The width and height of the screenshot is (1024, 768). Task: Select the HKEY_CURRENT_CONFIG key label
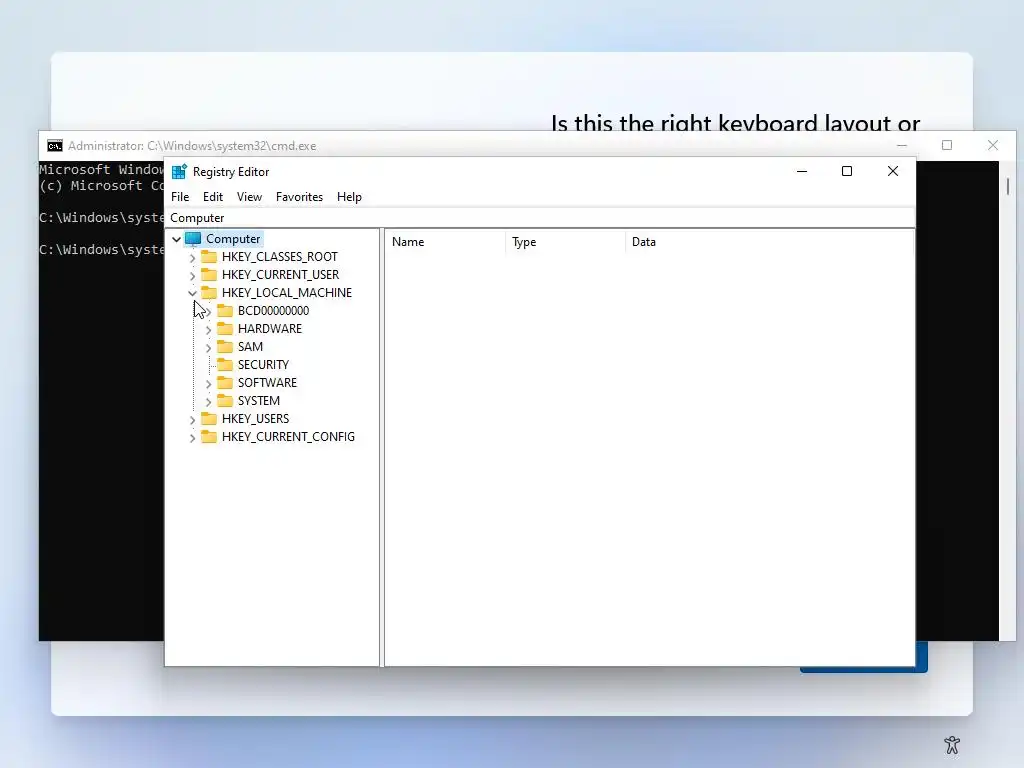(x=288, y=437)
